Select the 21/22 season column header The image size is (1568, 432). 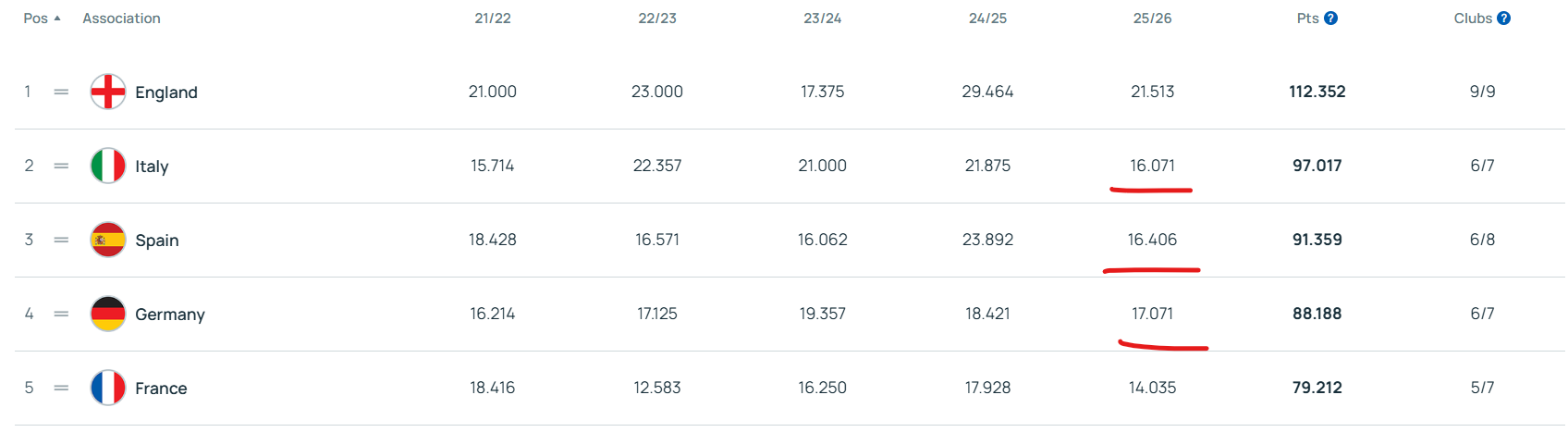[x=492, y=19]
